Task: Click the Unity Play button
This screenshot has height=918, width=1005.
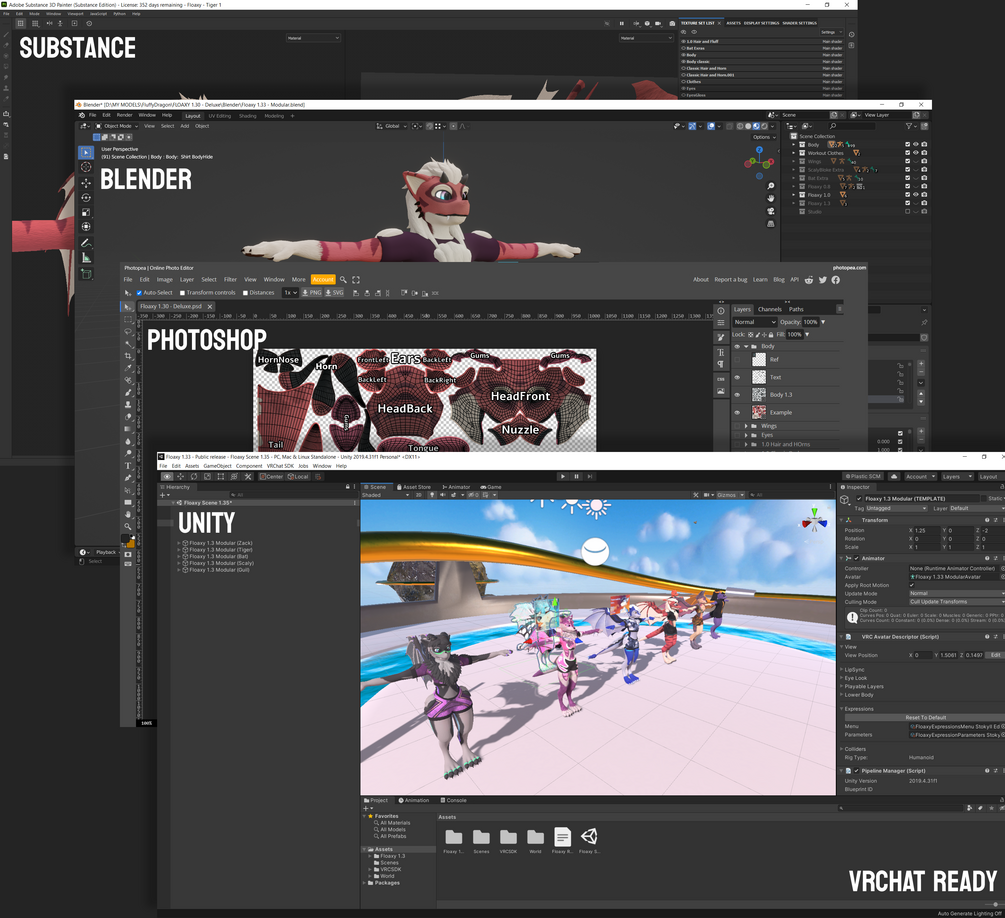Action: (563, 476)
